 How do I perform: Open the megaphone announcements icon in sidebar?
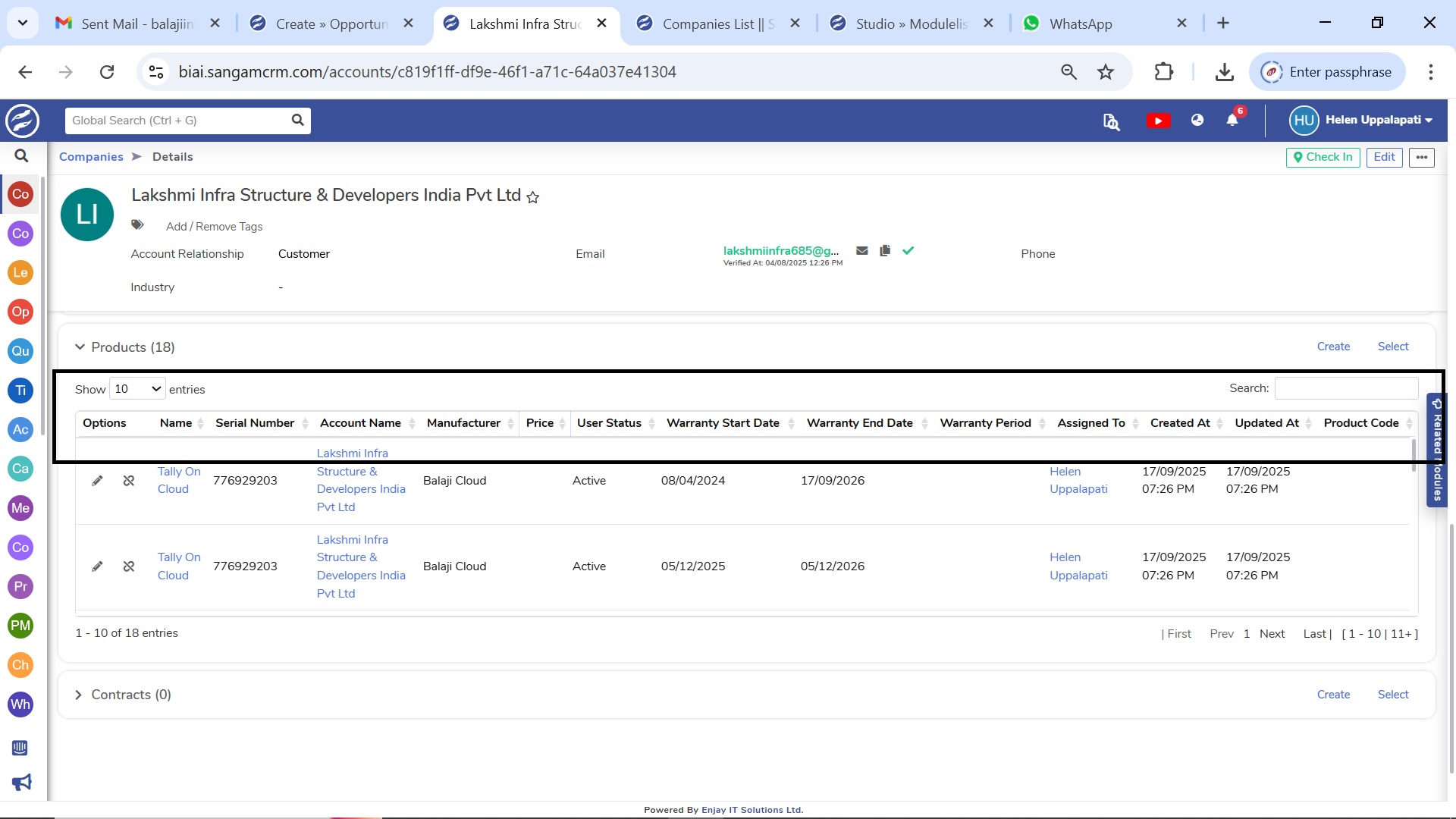coord(21,783)
